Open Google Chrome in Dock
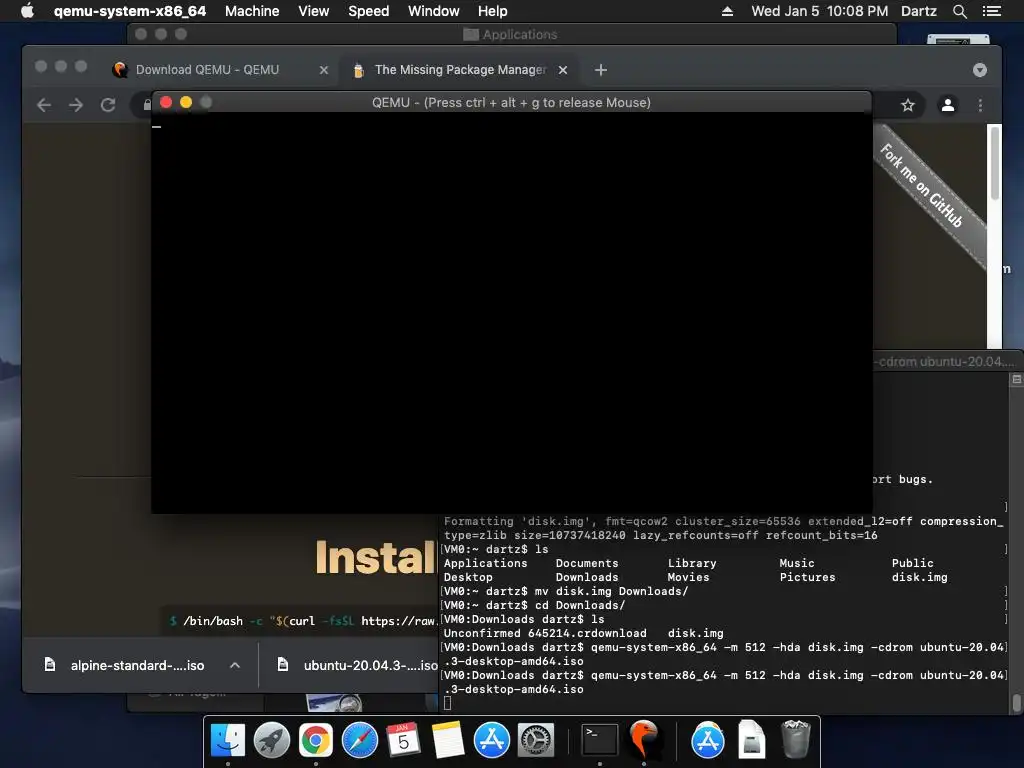The image size is (1024, 768). (315, 740)
